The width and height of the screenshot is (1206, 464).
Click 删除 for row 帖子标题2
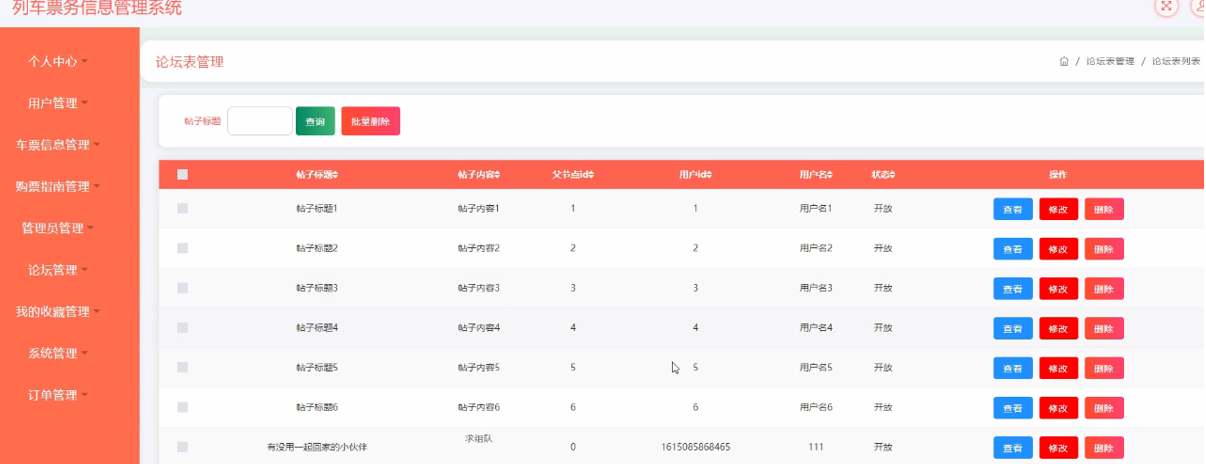[x=1104, y=249]
